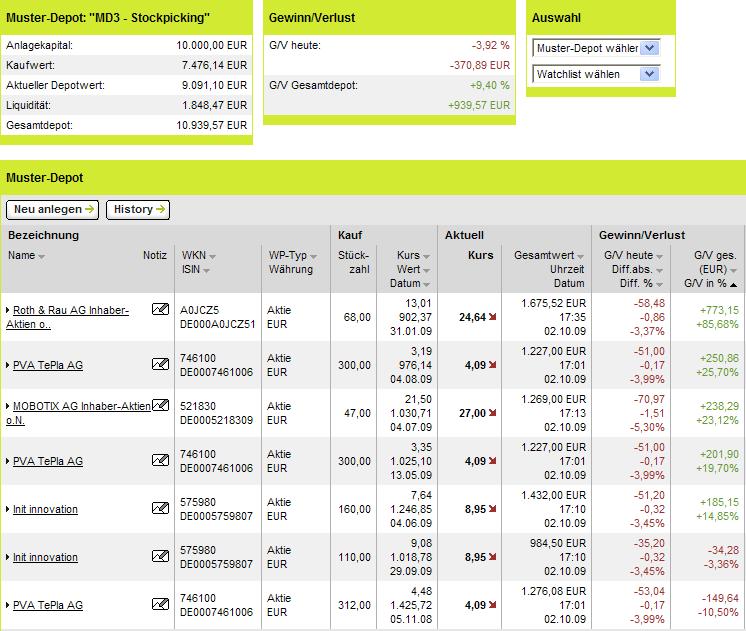Open note icon for PVA TePla bought 05.11.08
The width and height of the screenshot is (746, 631).
point(160,604)
